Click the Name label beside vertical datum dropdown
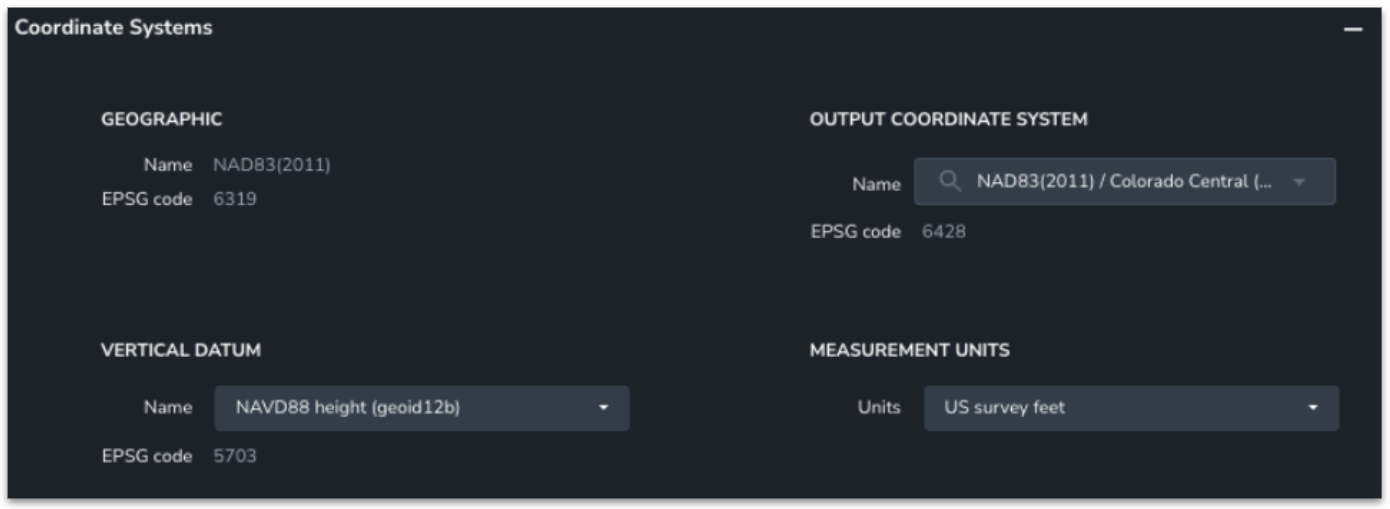This screenshot has width=1390, height=509. (x=167, y=408)
